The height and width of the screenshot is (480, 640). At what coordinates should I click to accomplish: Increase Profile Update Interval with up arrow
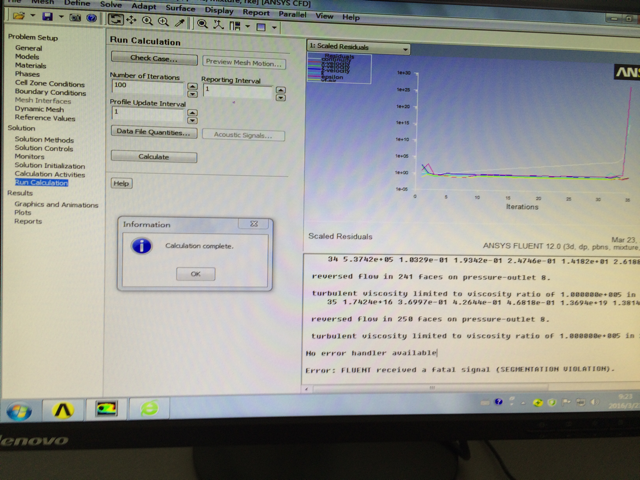click(192, 112)
